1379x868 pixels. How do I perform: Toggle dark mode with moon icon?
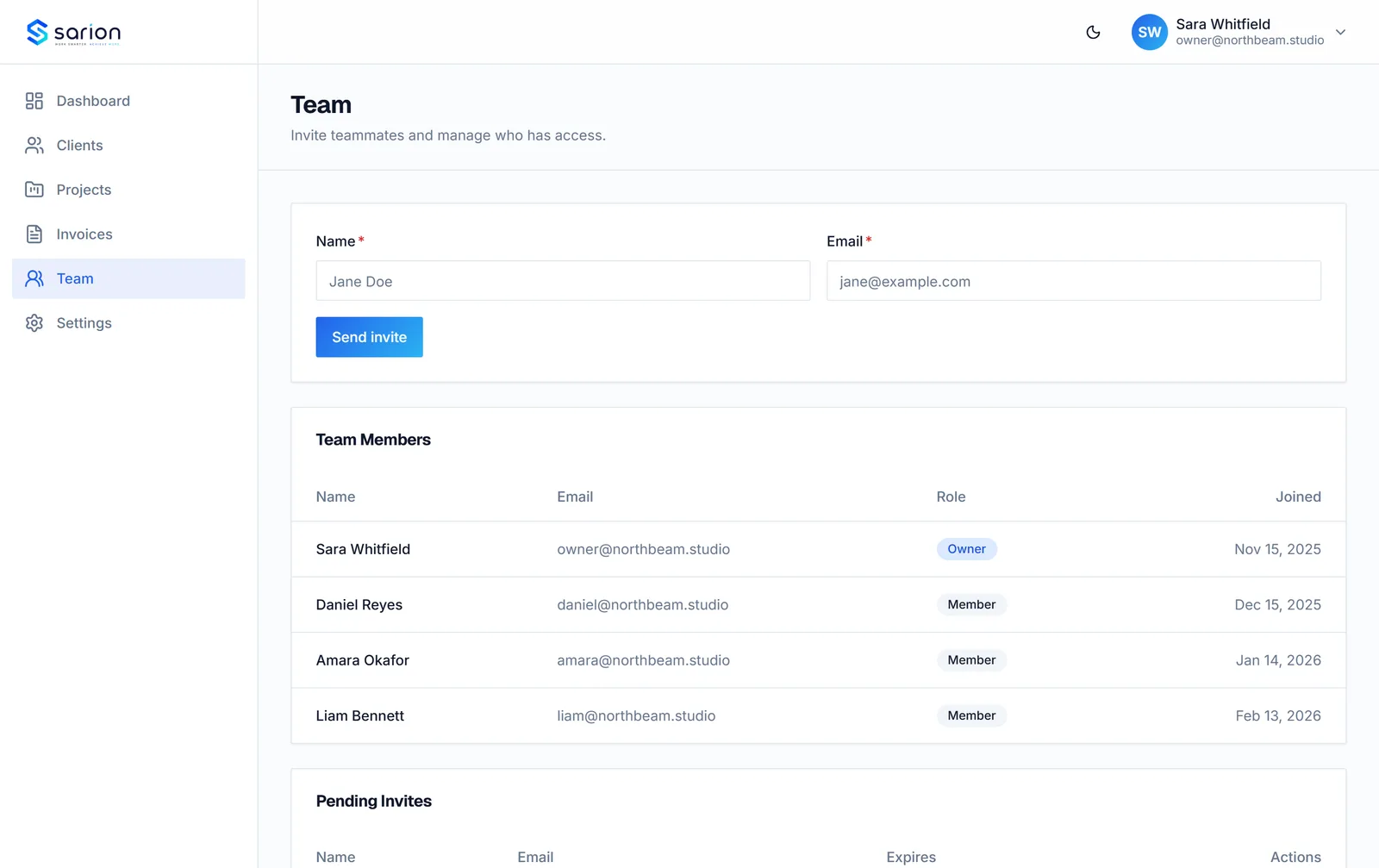(x=1093, y=32)
